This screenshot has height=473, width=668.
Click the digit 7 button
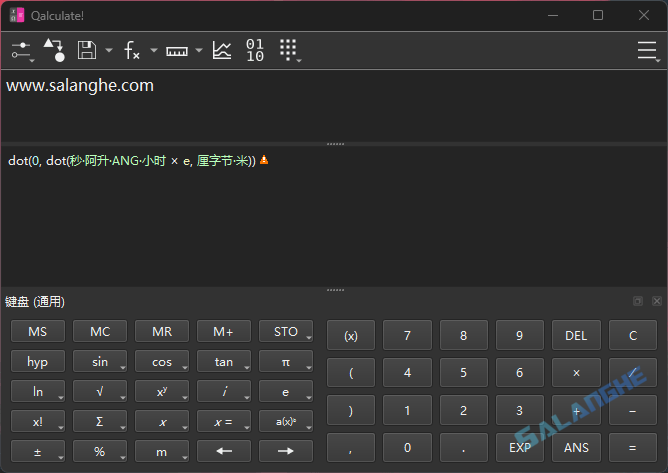pos(407,335)
